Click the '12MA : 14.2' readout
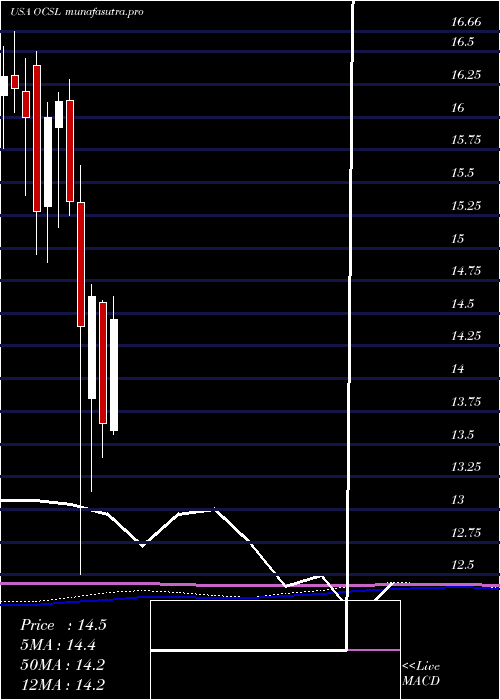The height and width of the screenshot is (700, 500). coord(62,684)
